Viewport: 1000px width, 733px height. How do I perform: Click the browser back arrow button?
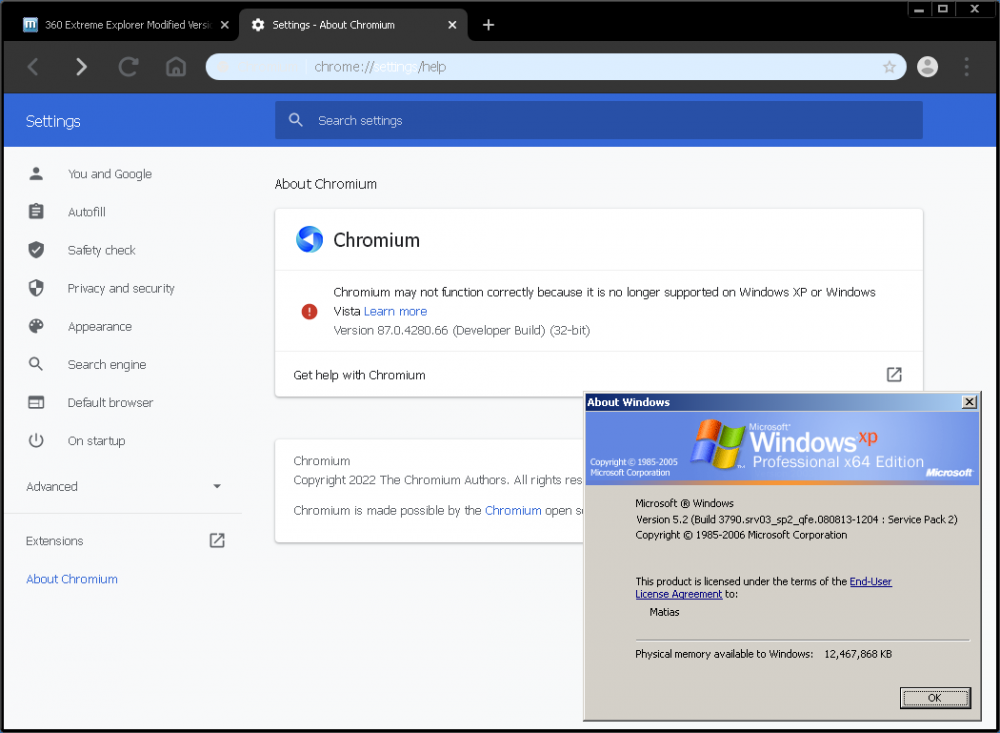point(33,67)
